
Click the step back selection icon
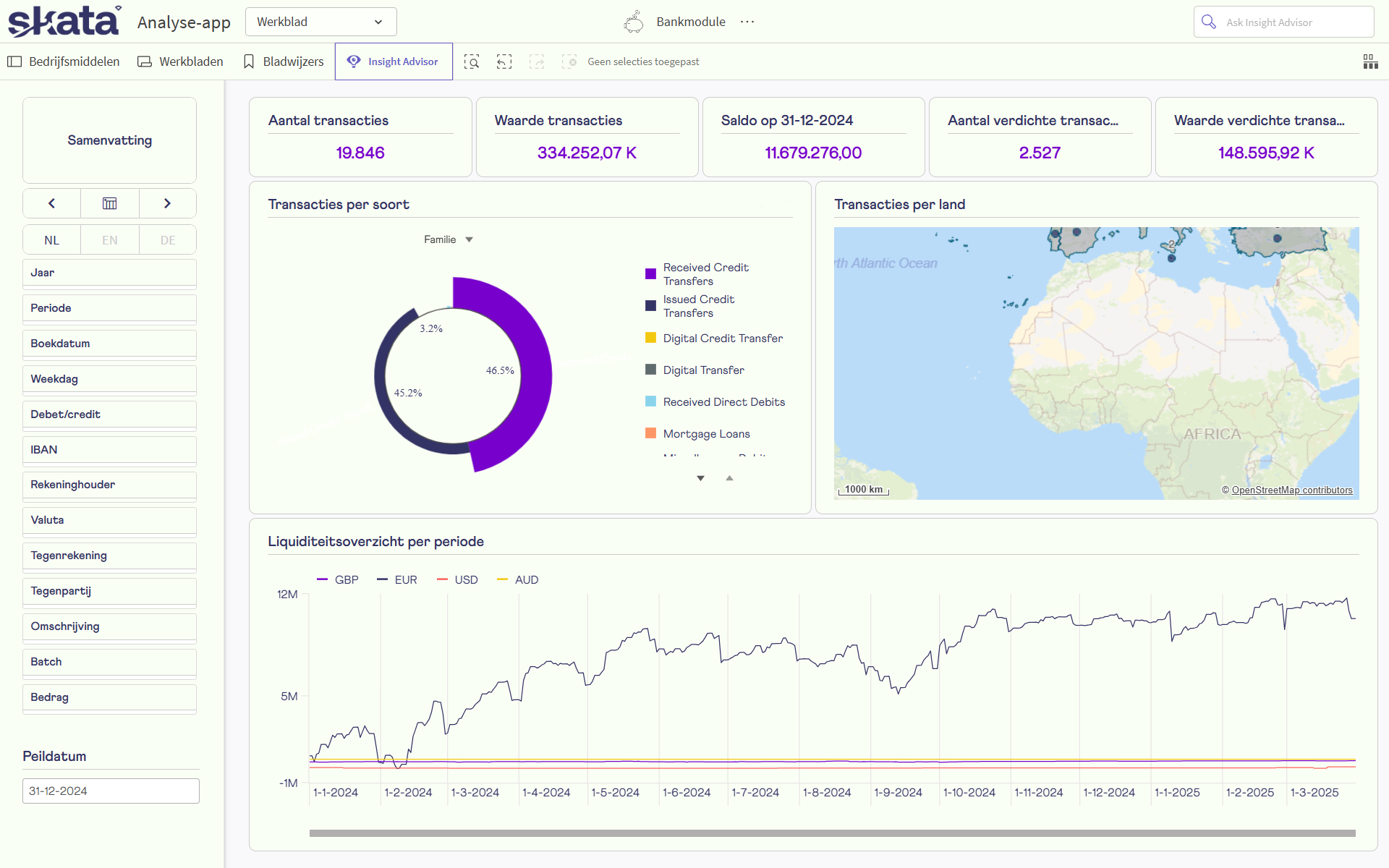pos(504,61)
